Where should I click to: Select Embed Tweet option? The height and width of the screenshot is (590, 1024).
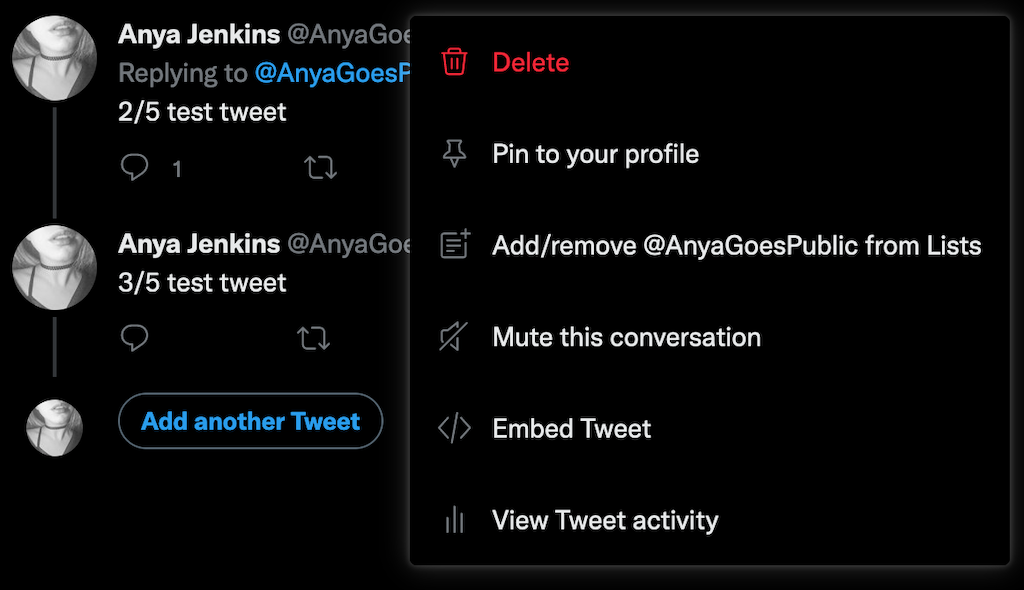571,429
